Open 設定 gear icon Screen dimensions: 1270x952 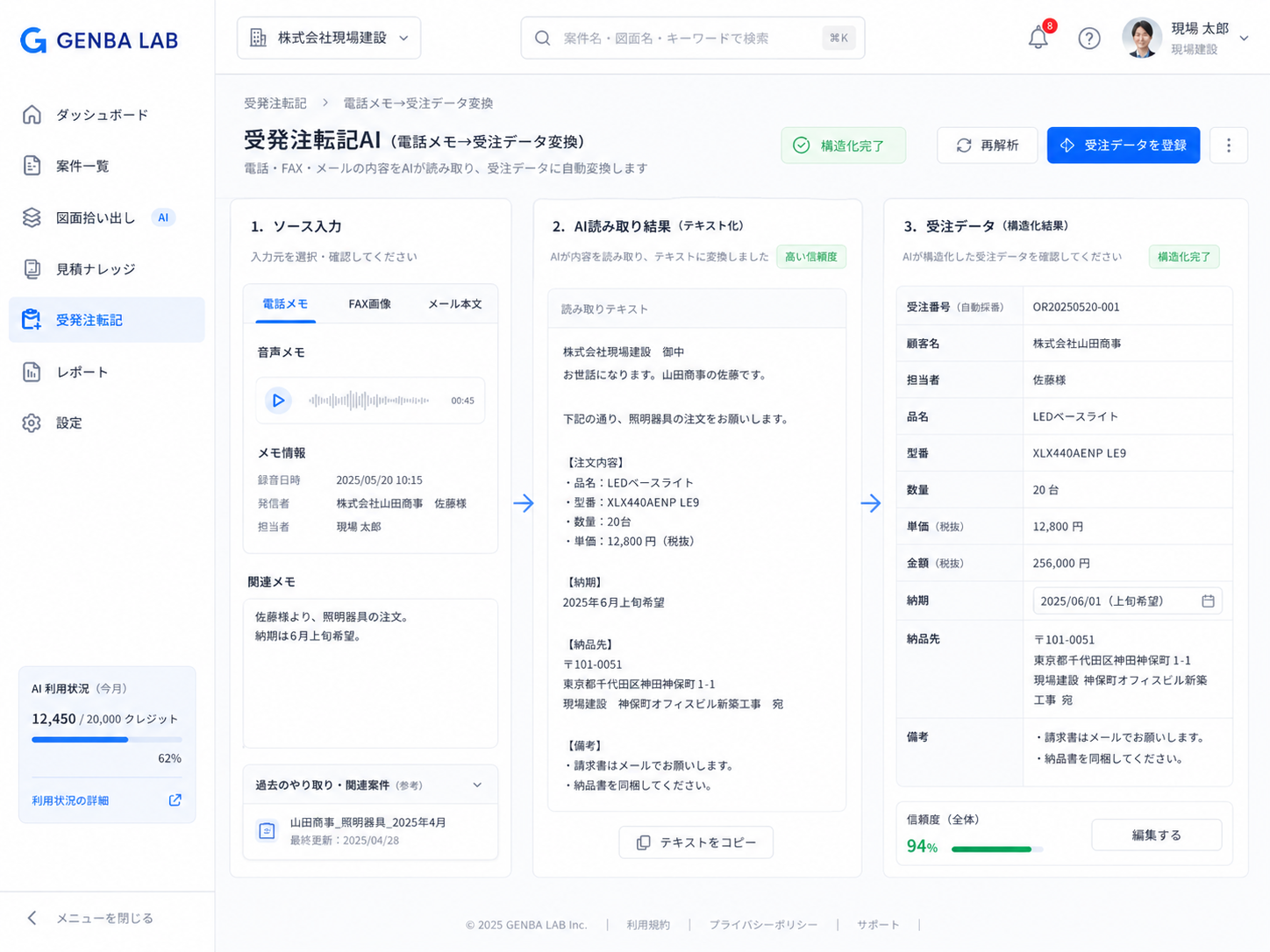(32, 423)
